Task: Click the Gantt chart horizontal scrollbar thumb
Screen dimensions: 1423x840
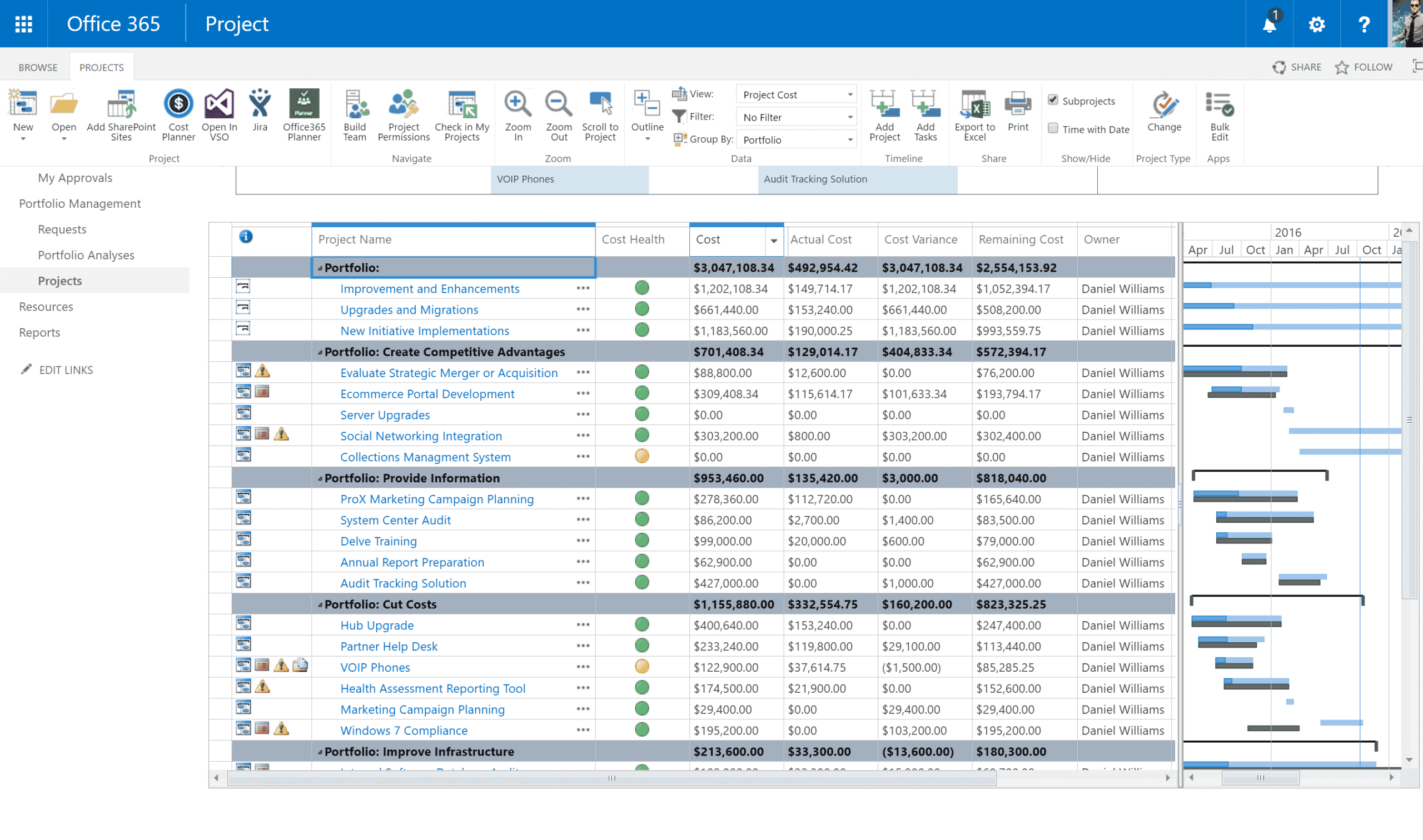Action: [1261, 778]
